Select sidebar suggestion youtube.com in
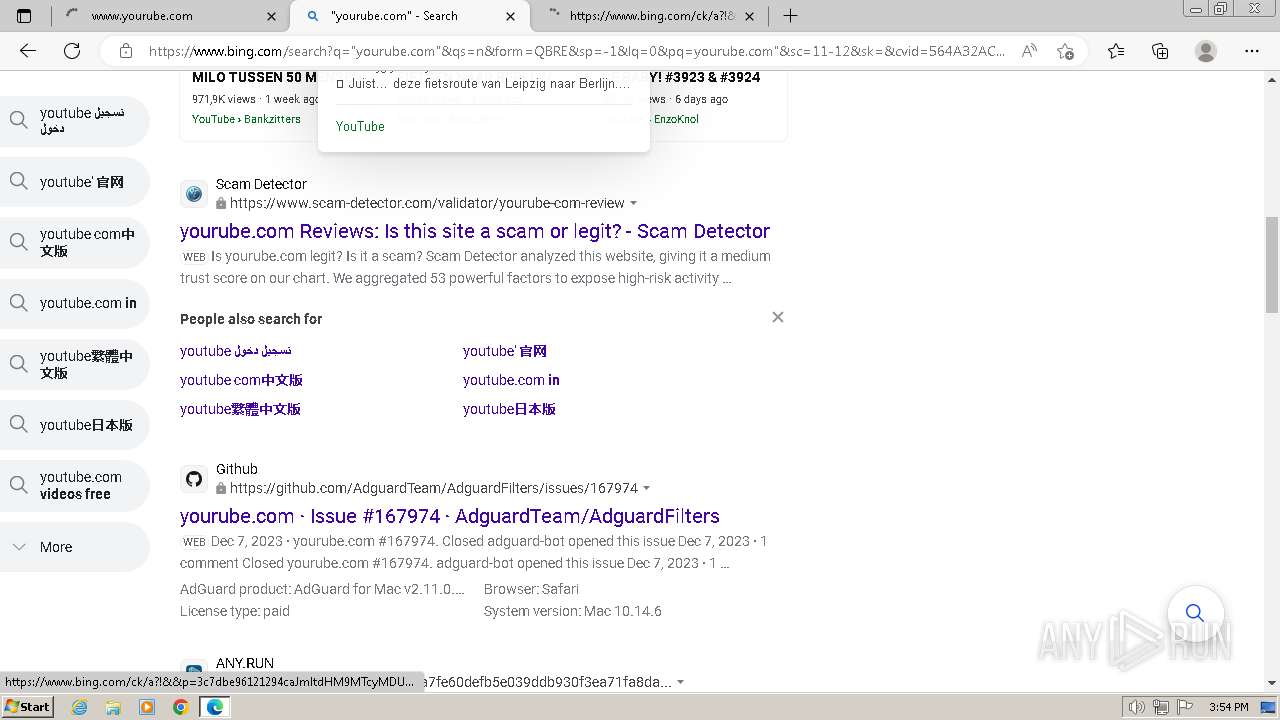Viewport: 1280px width, 720px height. point(75,303)
